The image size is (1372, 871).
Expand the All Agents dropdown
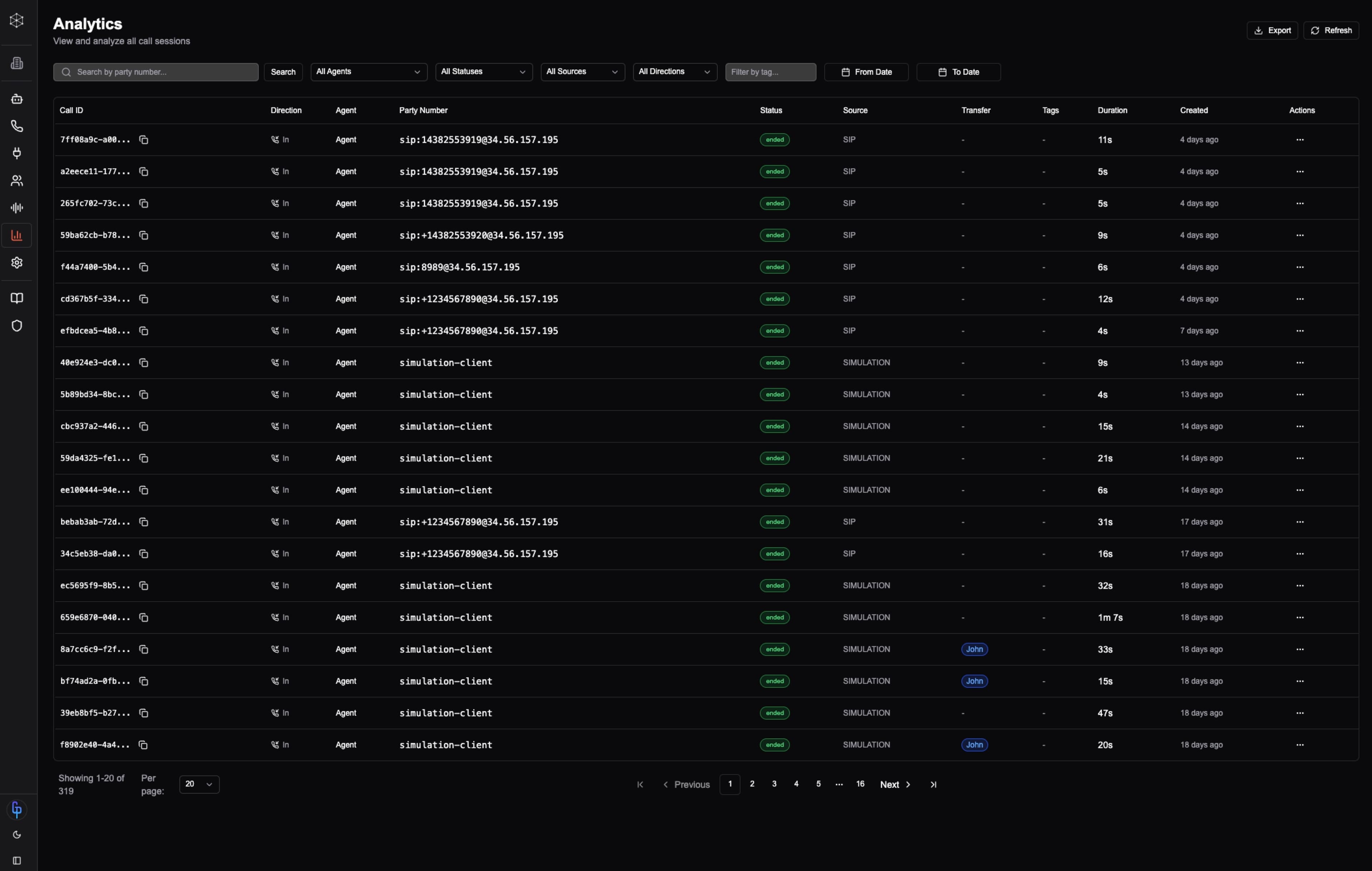point(368,72)
